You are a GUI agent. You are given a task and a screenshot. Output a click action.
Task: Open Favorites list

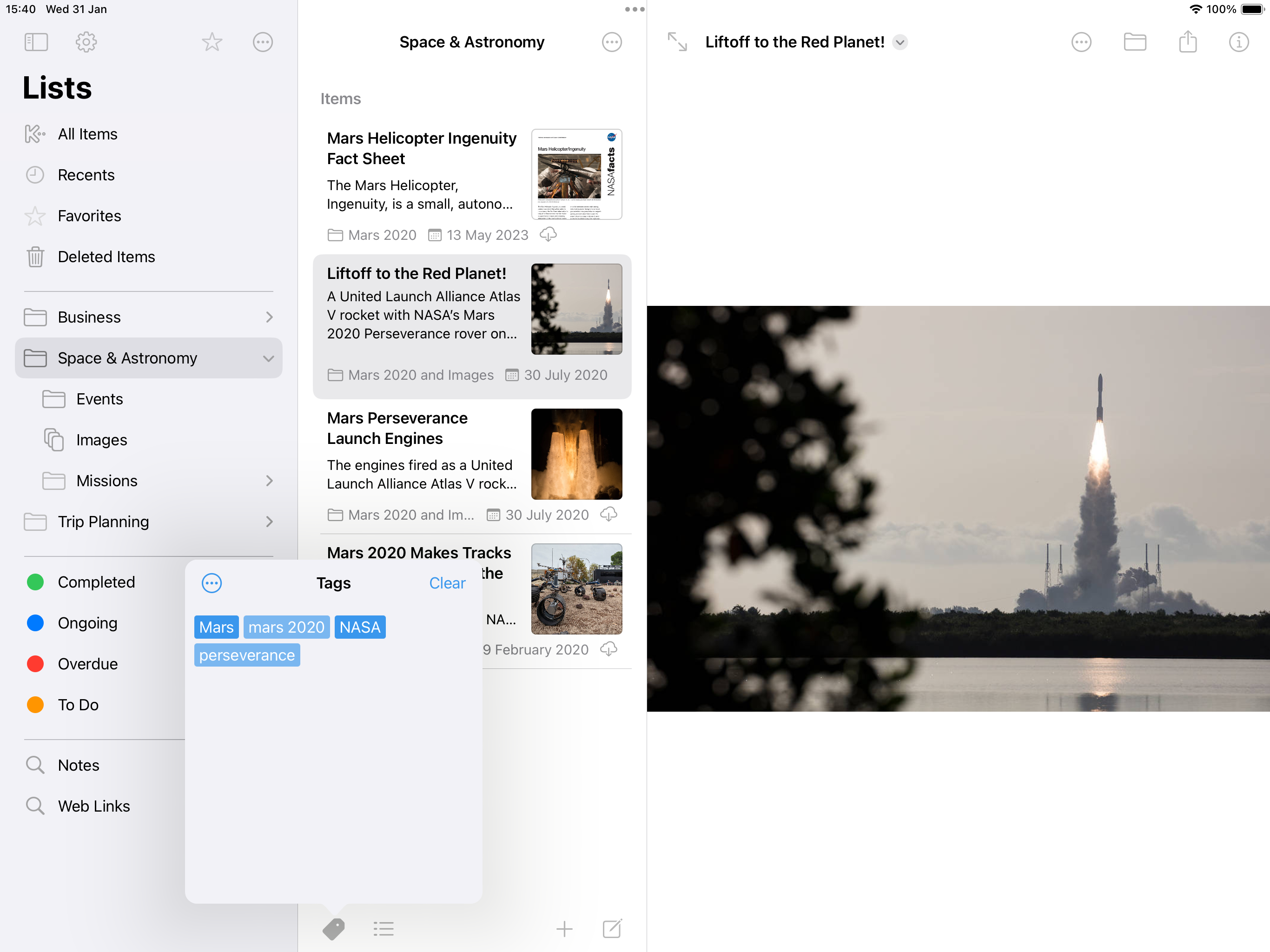tap(148, 216)
